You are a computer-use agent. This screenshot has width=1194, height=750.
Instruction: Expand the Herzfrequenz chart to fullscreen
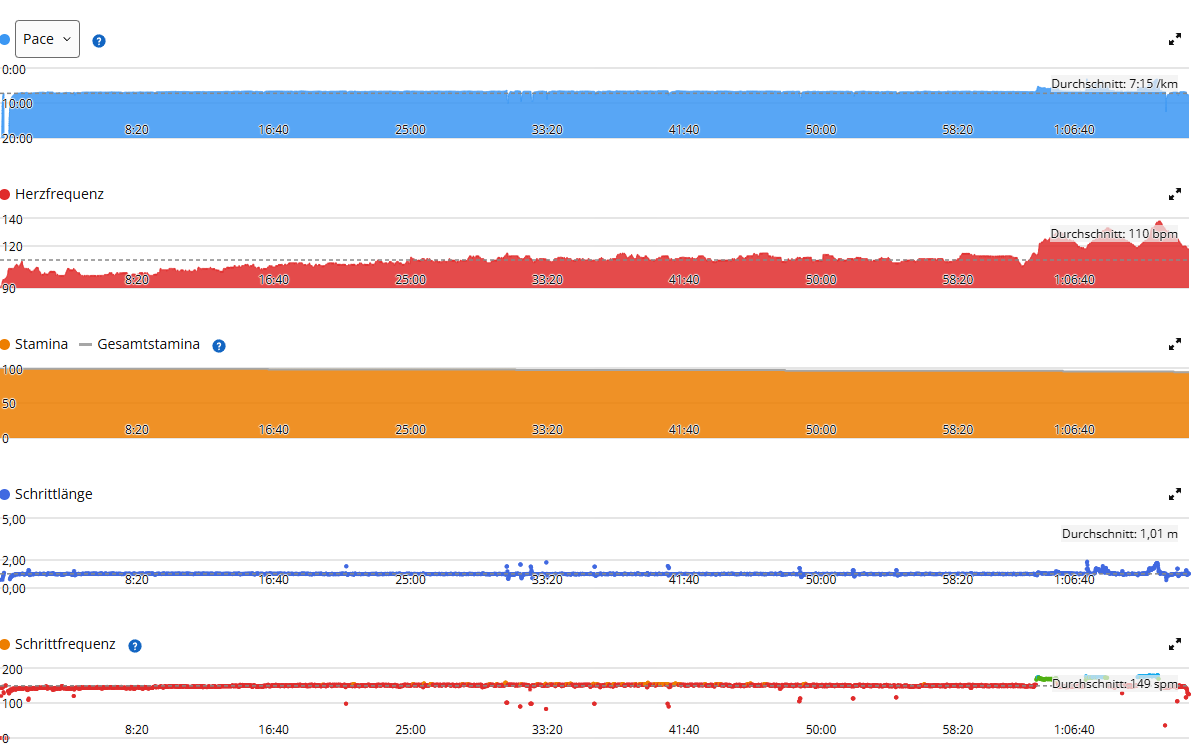[x=1175, y=194]
